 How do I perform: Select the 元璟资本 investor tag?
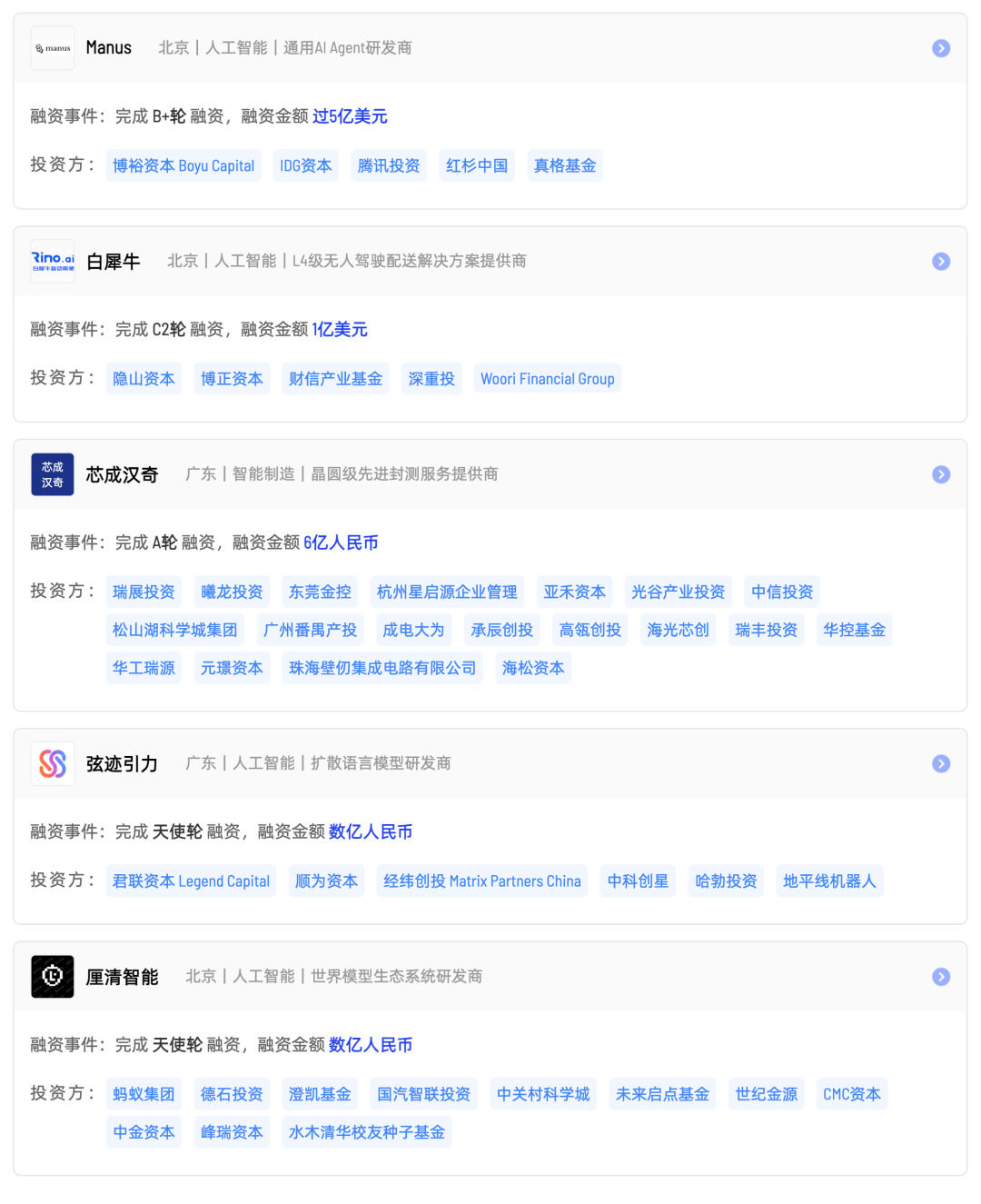[232, 669]
